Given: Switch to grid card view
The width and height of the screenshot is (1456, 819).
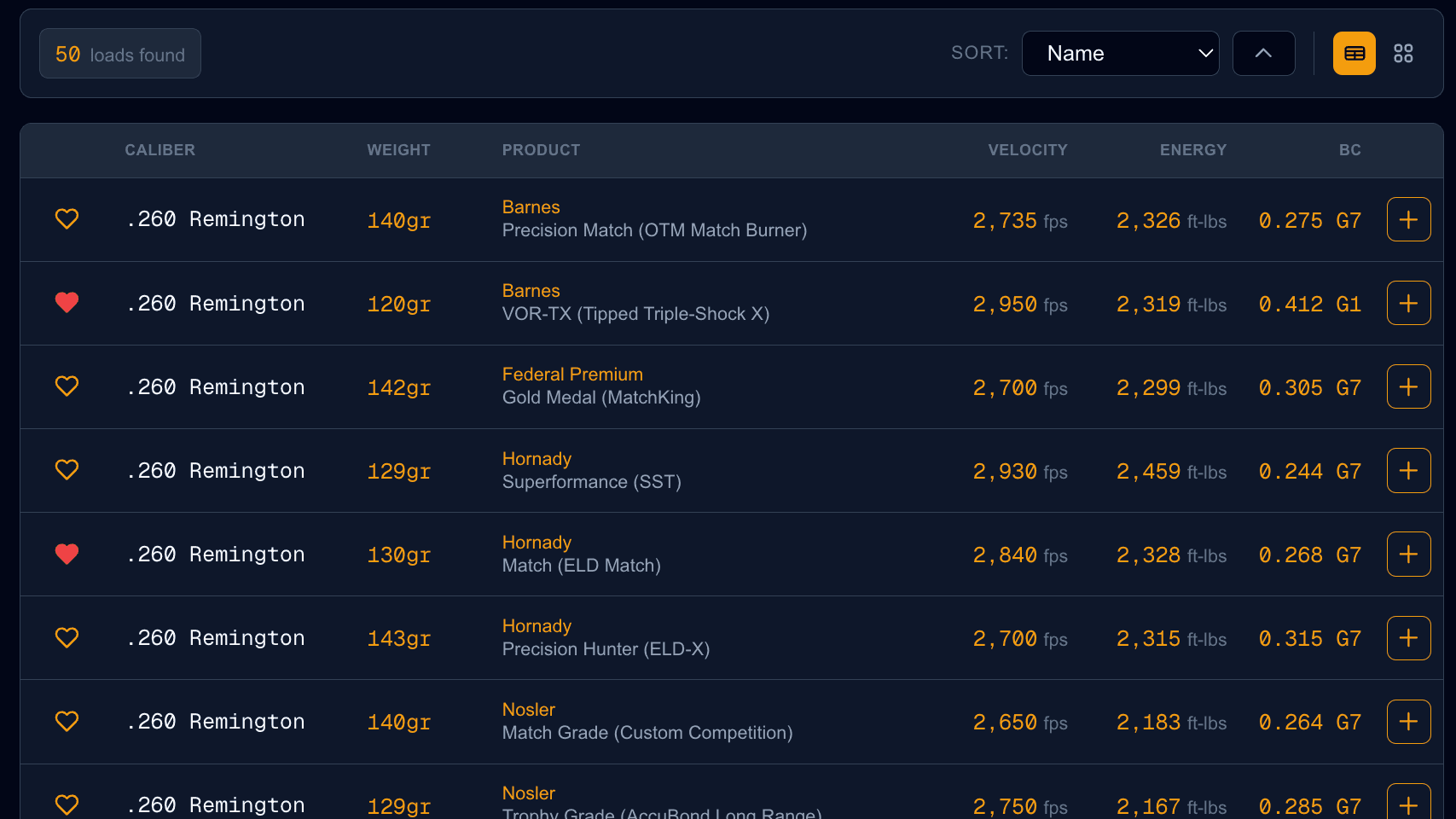Looking at the screenshot, I should point(1403,54).
